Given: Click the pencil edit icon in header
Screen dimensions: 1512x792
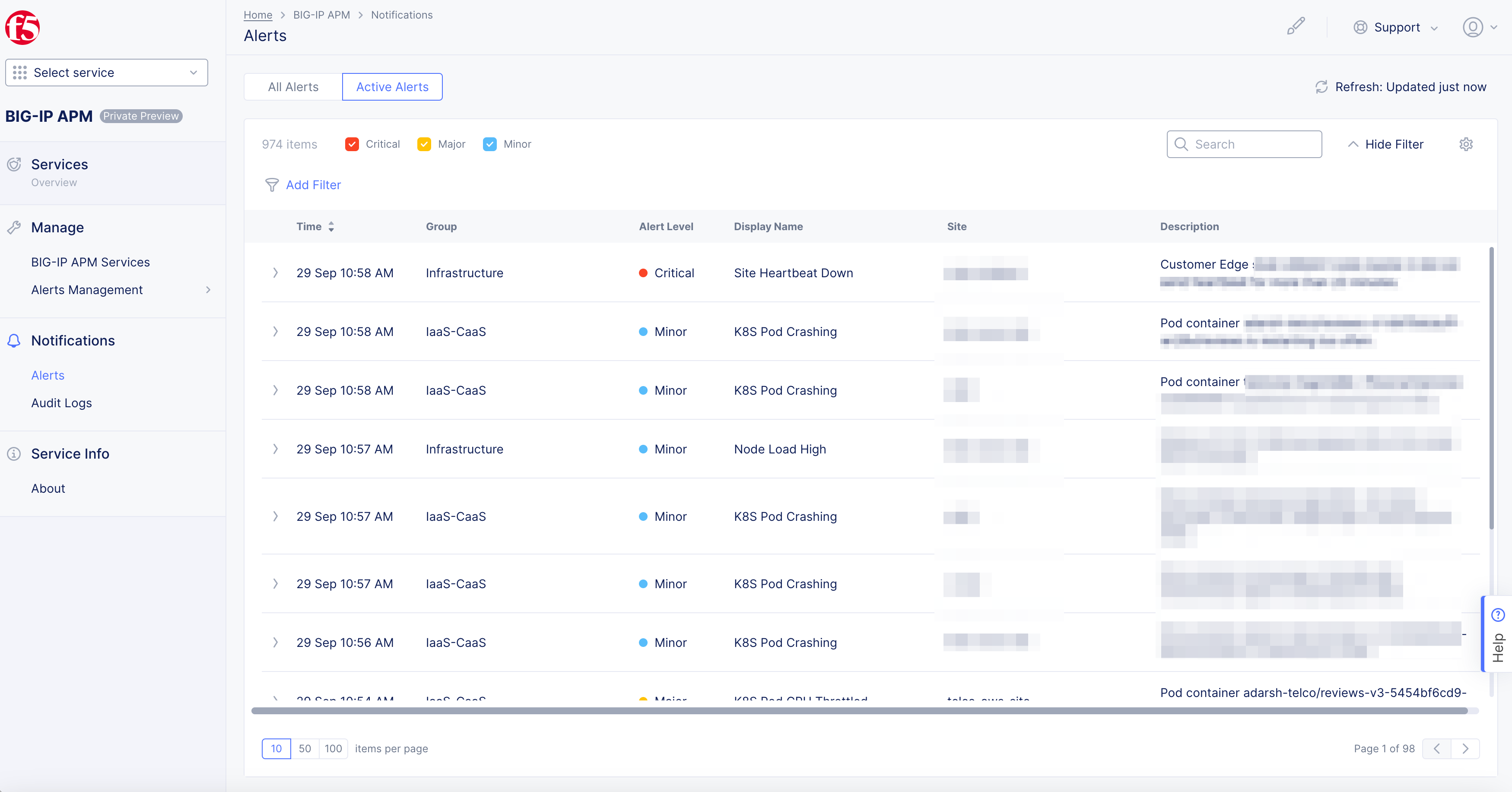Looking at the screenshot, I should [1296, 26].
